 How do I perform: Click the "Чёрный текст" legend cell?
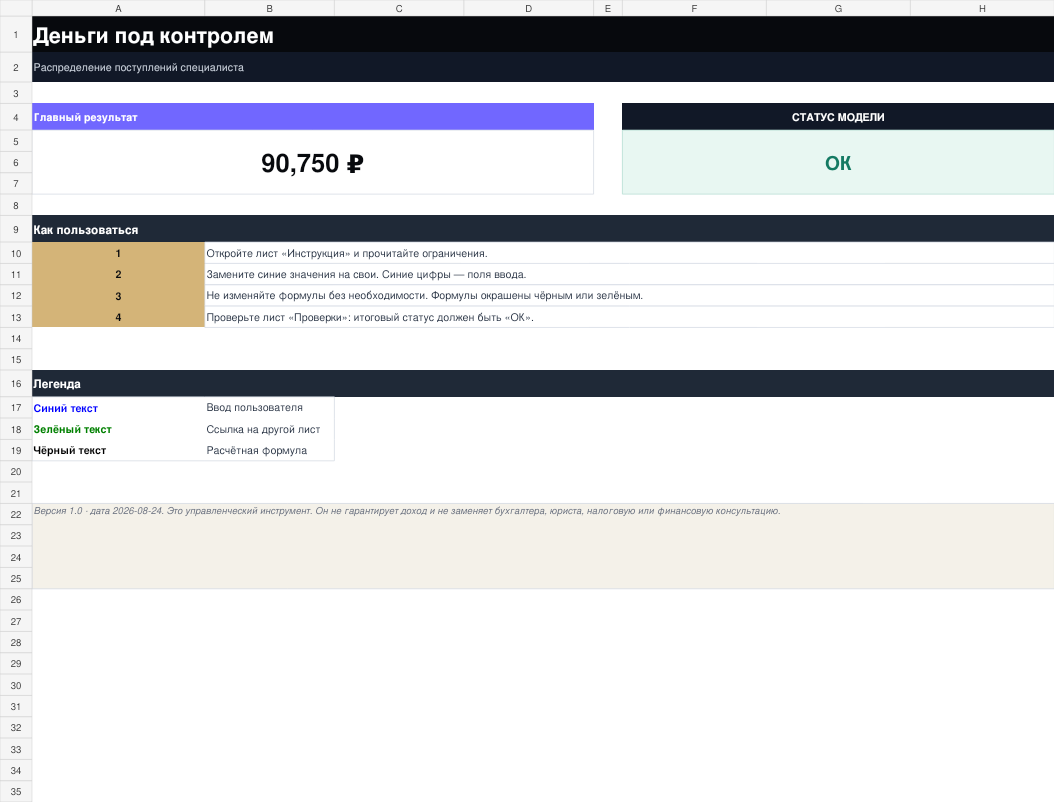point(118,450)
